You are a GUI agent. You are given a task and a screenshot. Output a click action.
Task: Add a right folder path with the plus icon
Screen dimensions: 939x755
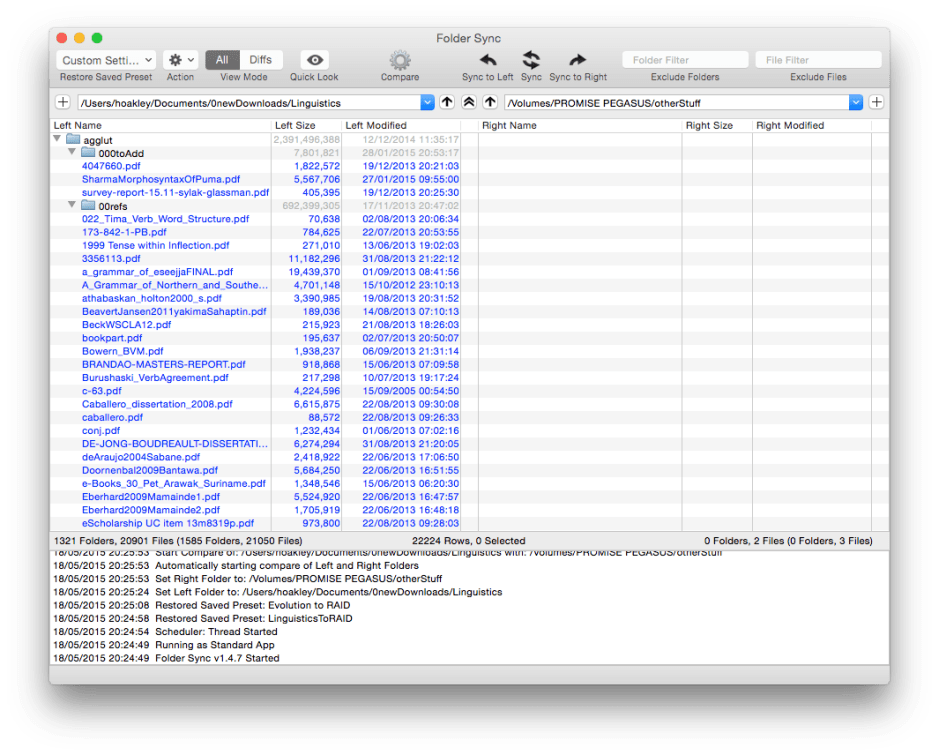pyautogui.click(x=876, y=101)
